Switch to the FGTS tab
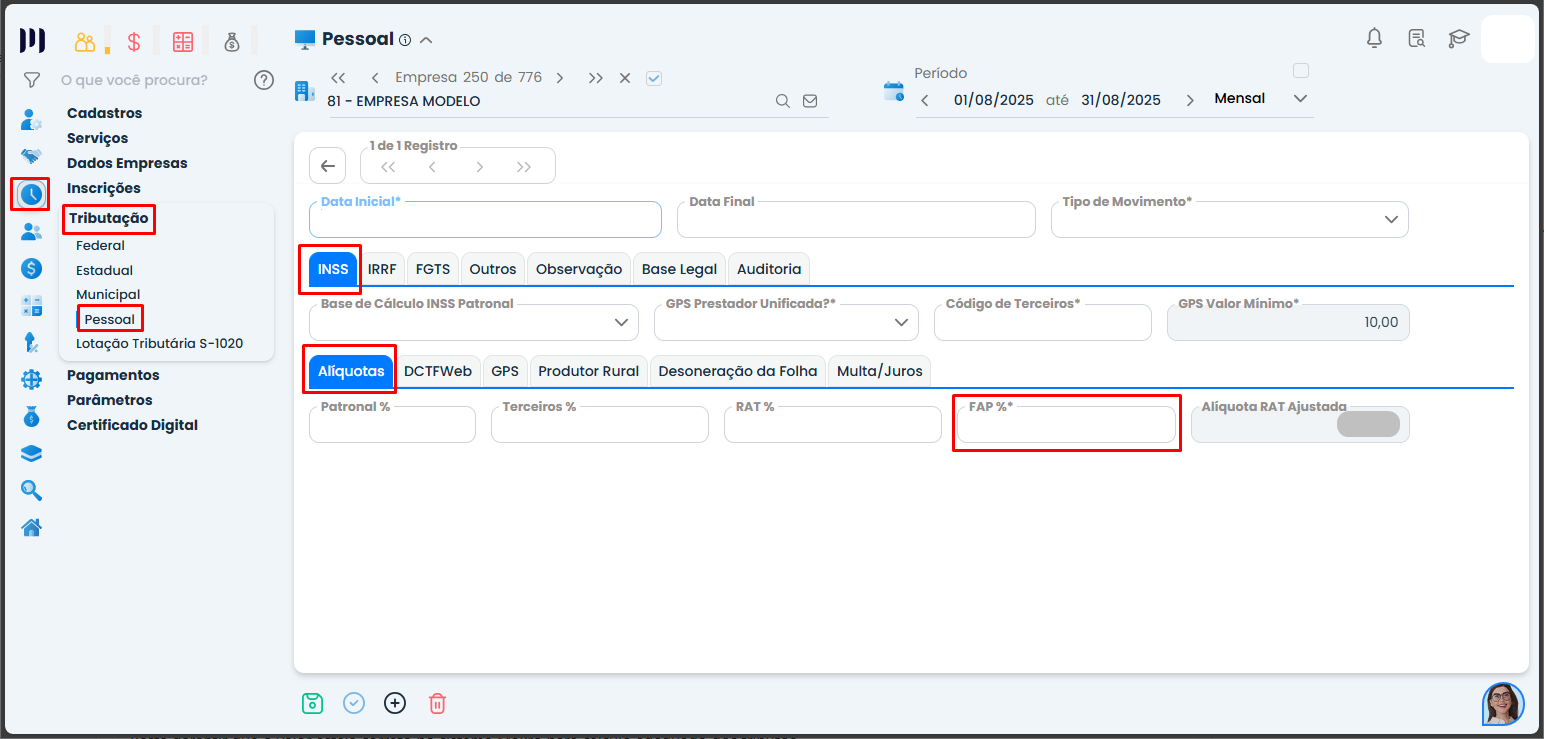Image resolution: width=1544 pixels, height=739 pixels. tap(433, 269)
